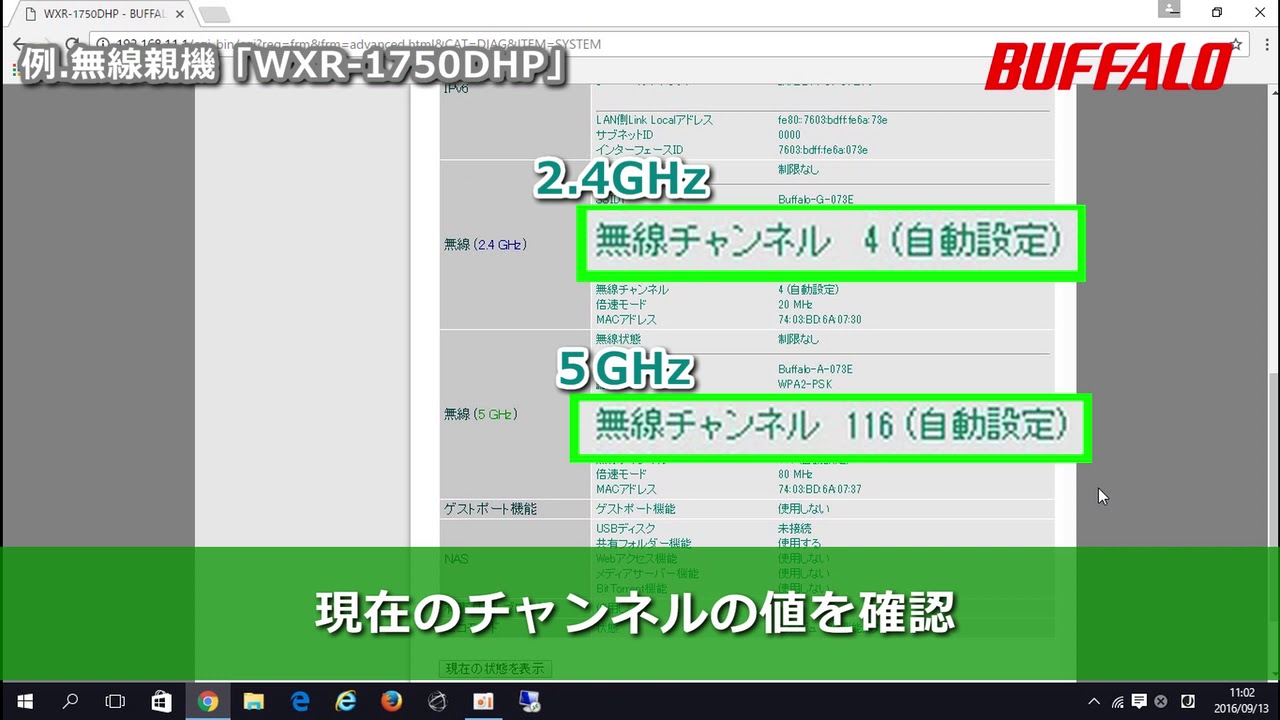Screen dimensions: 1280x720
Task: Open the Windows Start menu
Action: pyautogui.click(x=24, y=701)
